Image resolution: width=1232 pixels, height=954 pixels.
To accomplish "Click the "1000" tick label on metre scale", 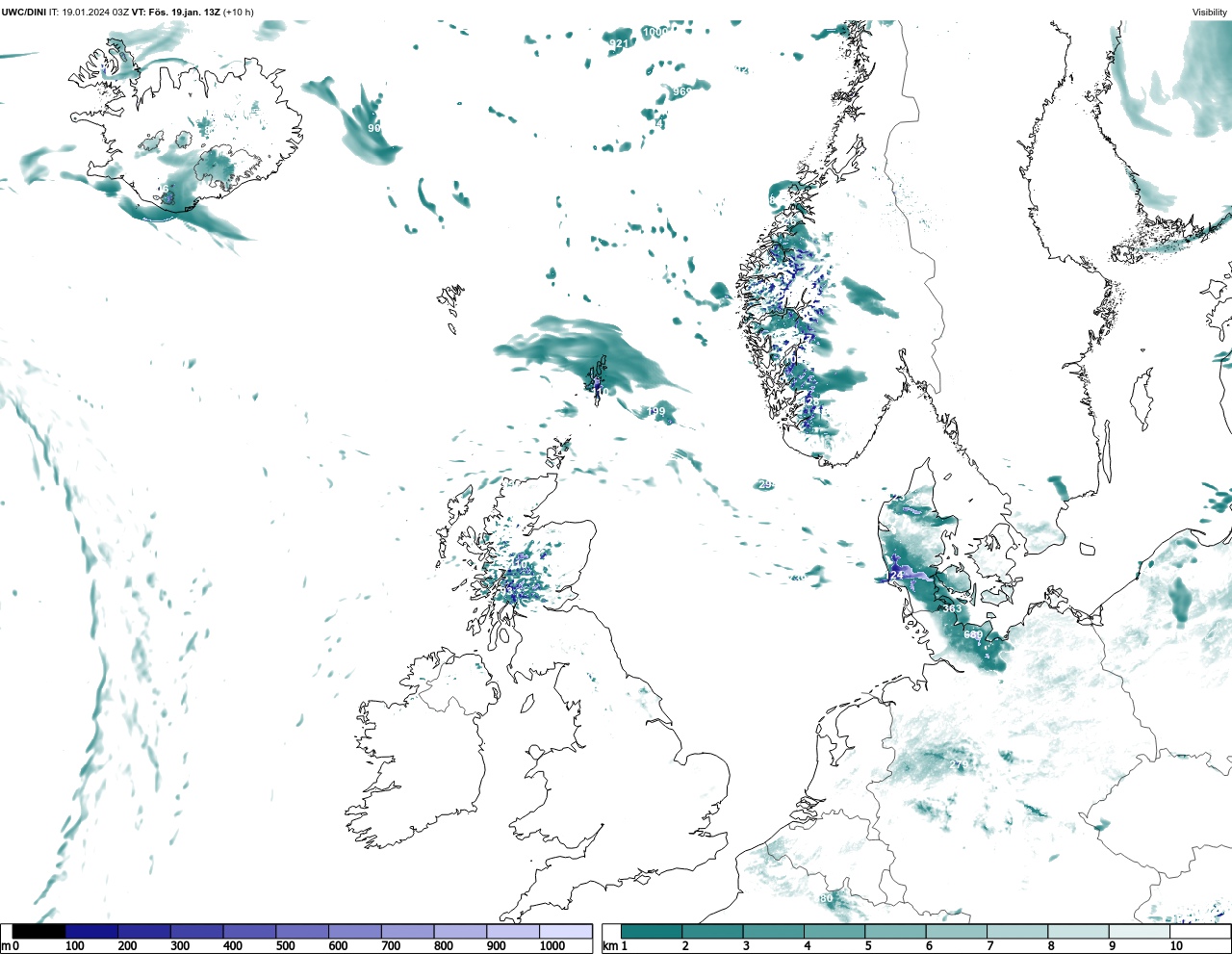I will 552,946.
